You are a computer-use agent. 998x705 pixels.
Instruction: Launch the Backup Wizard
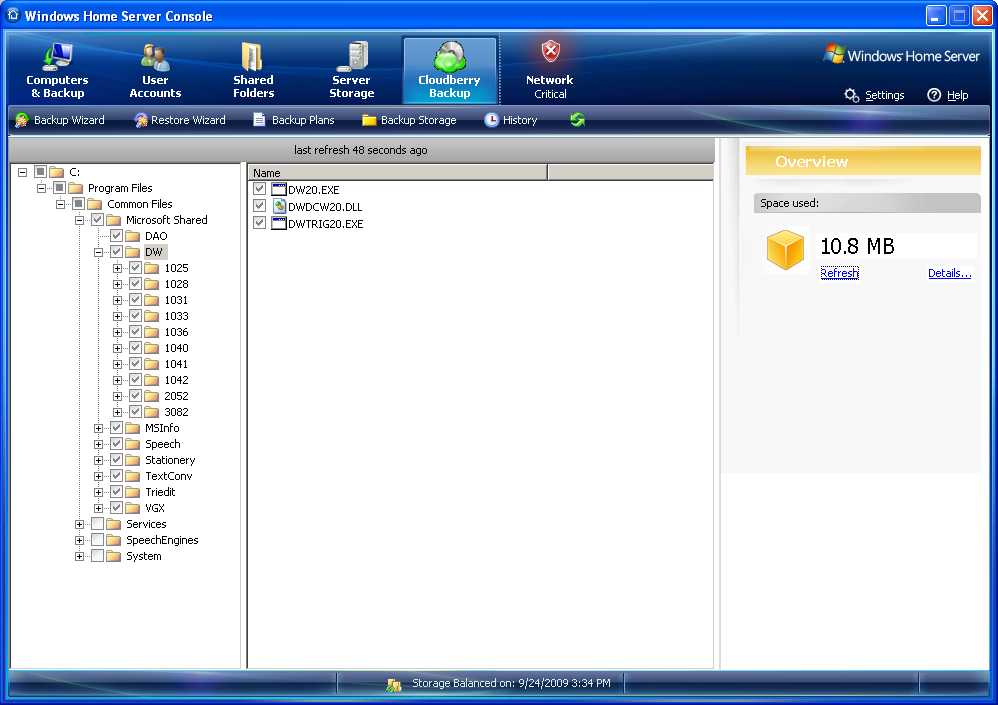60,120
